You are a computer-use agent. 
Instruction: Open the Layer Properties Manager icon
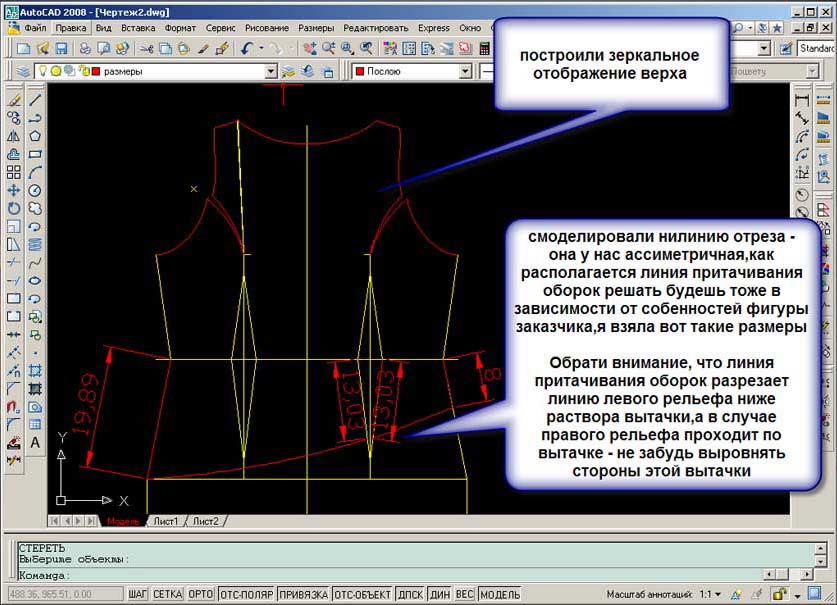tap(23, 72)
